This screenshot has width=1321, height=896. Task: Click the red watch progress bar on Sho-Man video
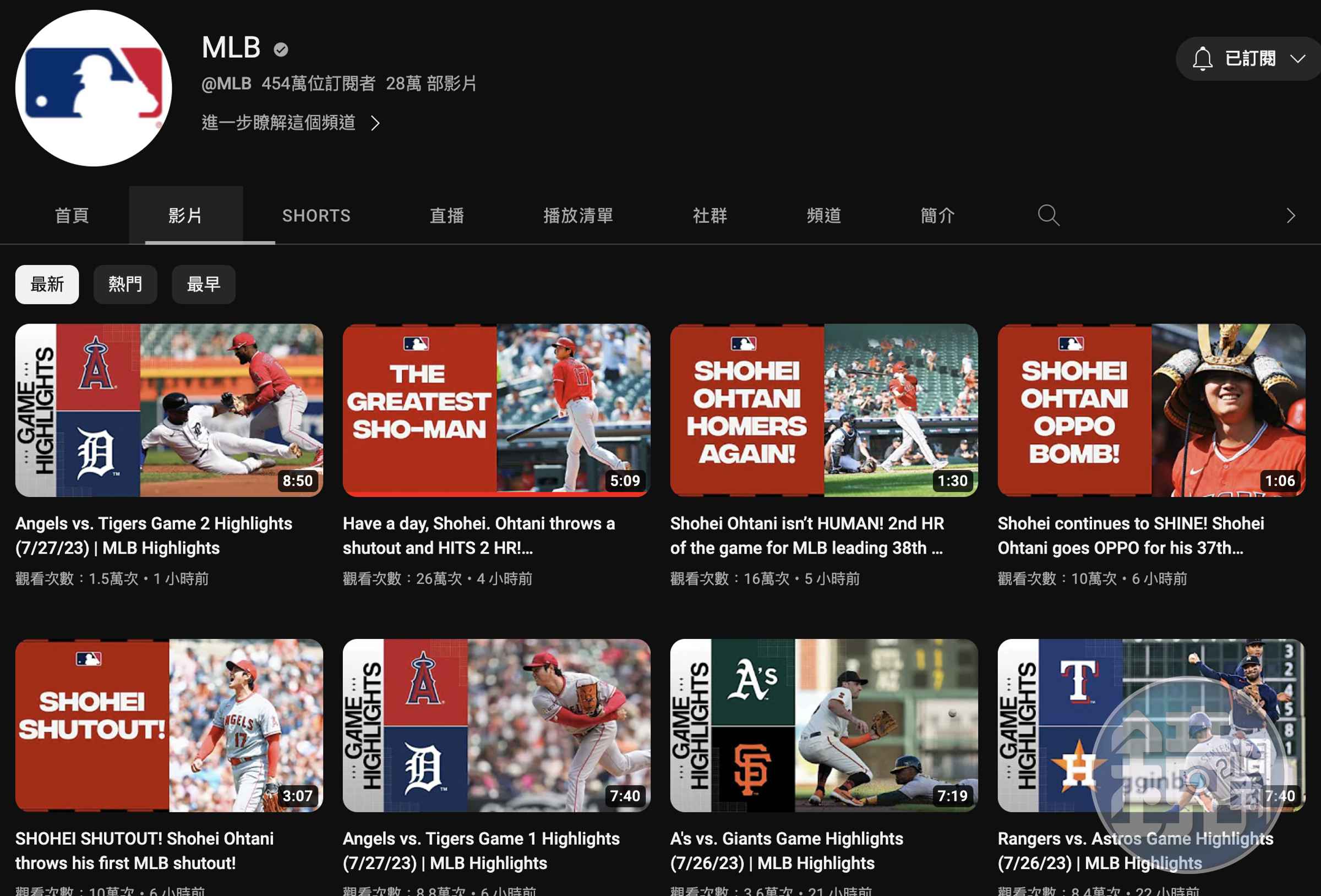point(496,495)
